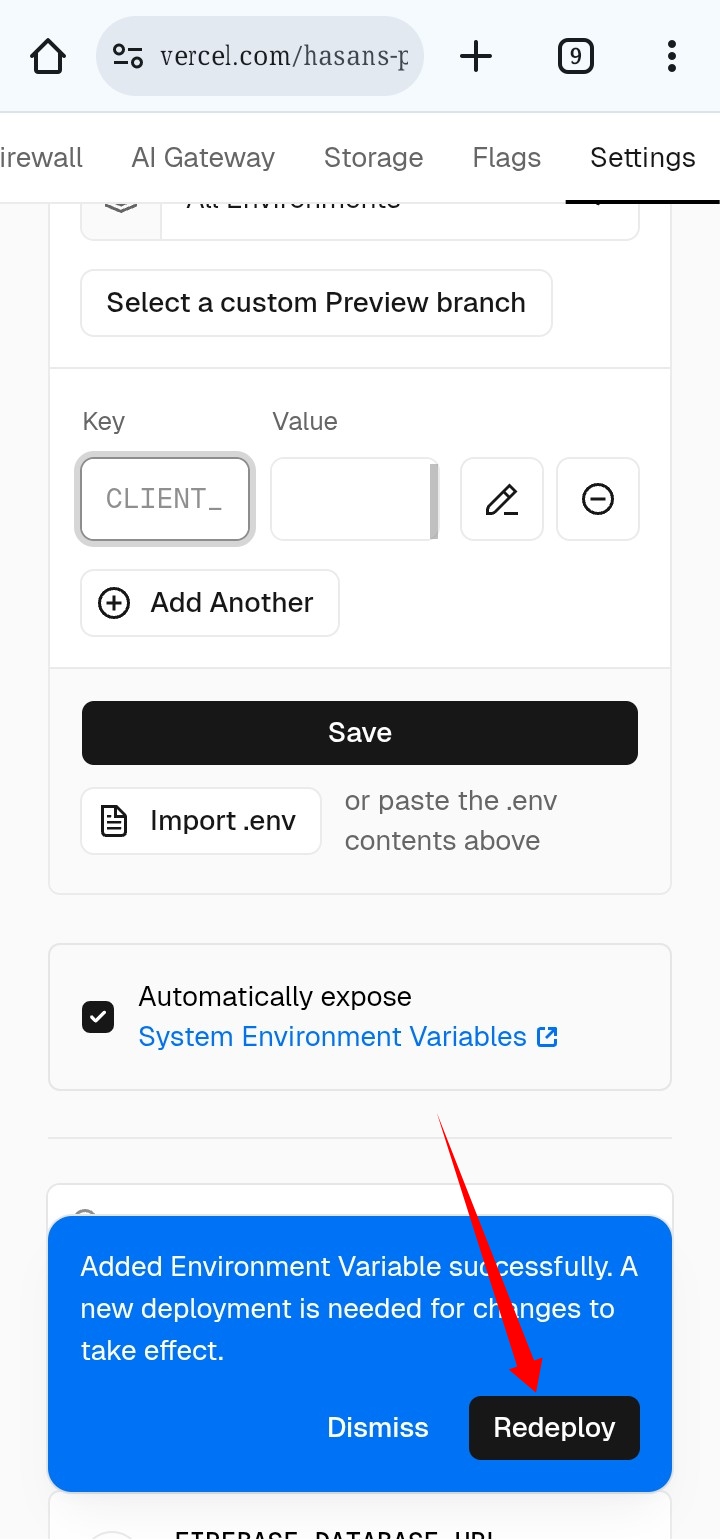Open the browser three-dot menu
The width and height of the screenshot is (720, 1540).
(x=672, y=56)
